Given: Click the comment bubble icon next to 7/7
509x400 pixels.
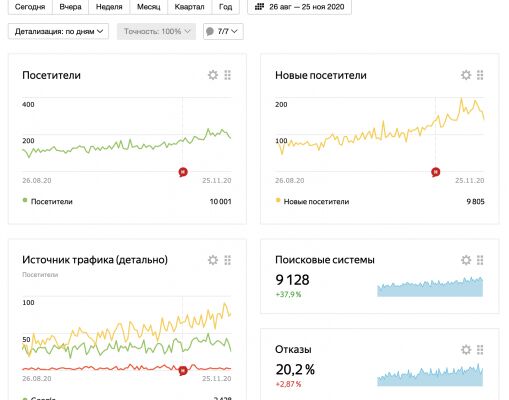Looking at the screenshot, I should tap(210, 31).
